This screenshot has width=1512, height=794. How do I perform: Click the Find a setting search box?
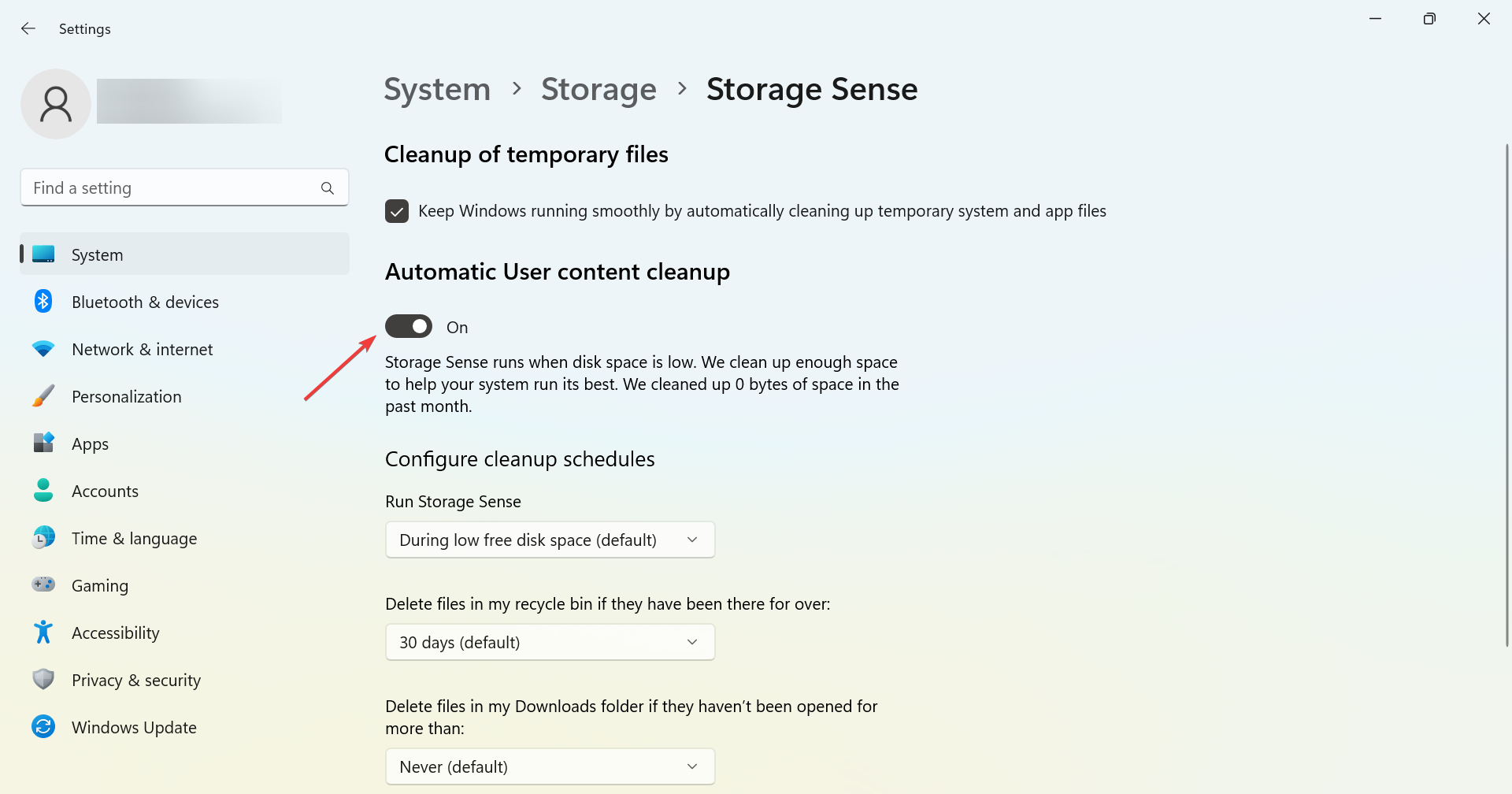click(x=173, y=188)
